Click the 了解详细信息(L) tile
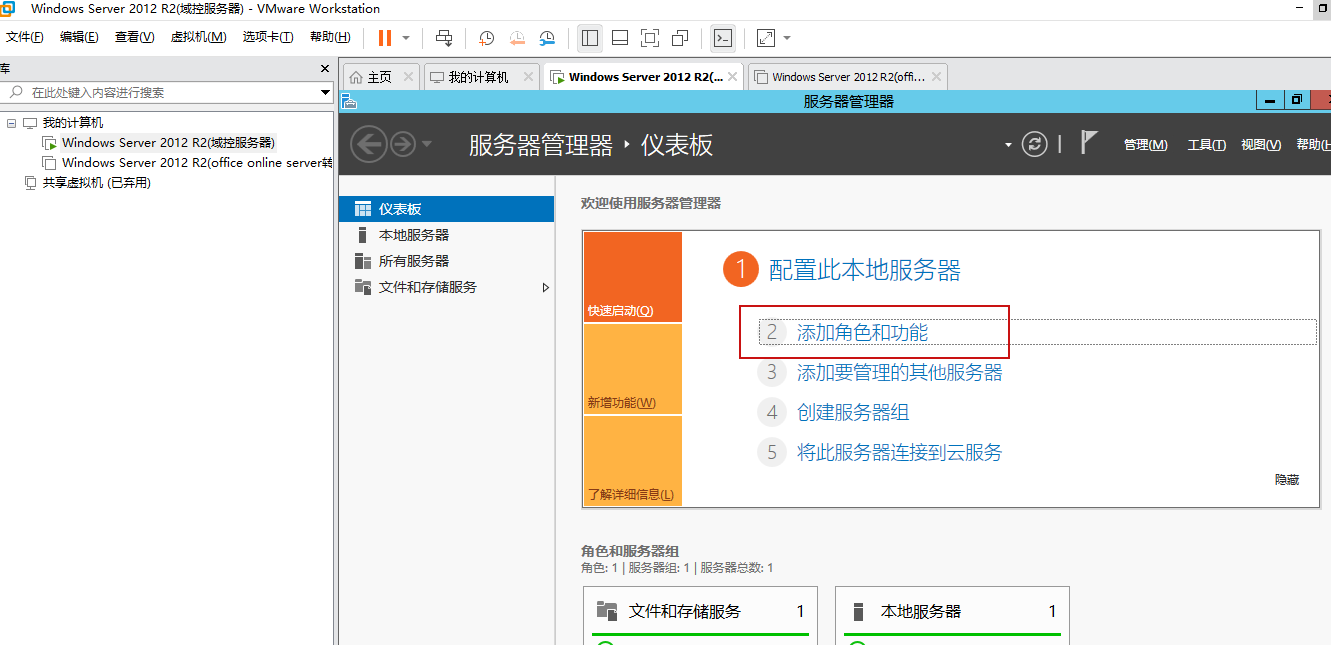The width and height of the screenshot is (1331, 645). pos(632,461)
